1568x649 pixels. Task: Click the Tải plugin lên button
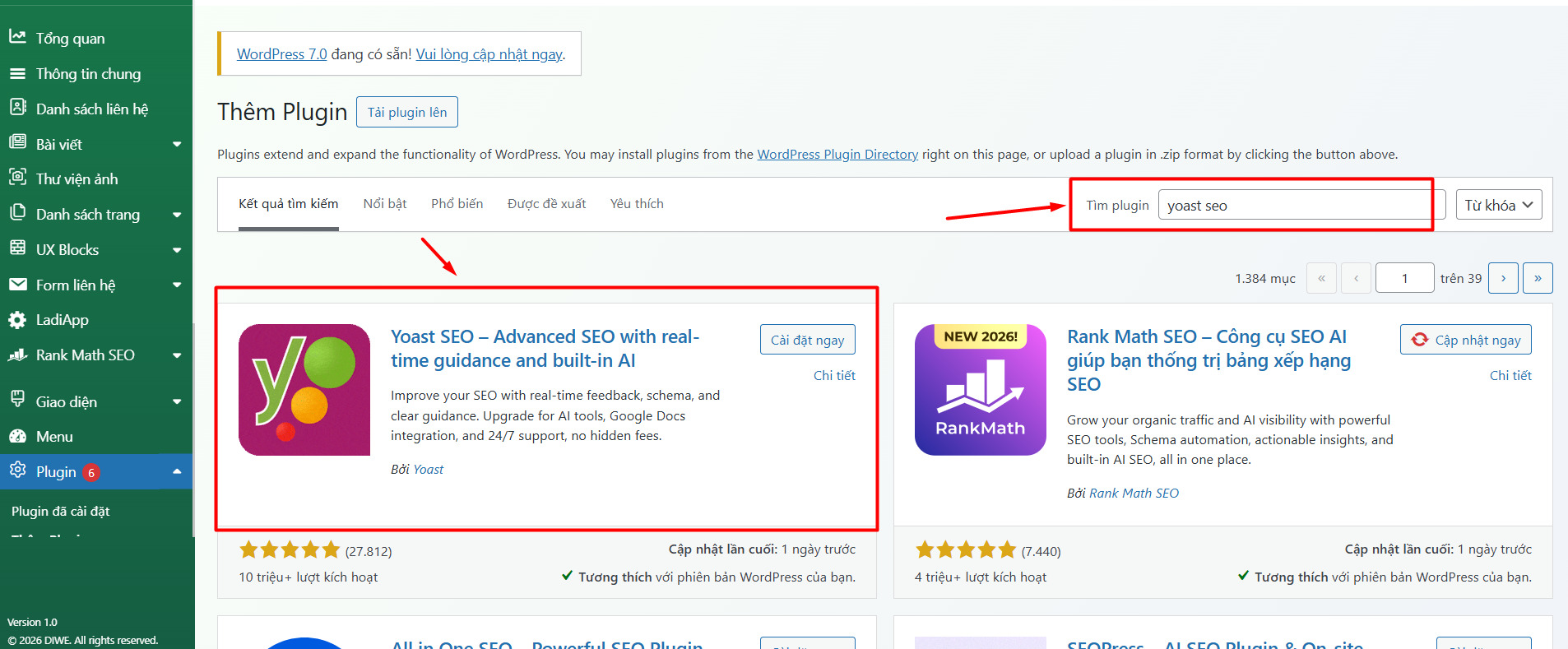pos(407,112)
